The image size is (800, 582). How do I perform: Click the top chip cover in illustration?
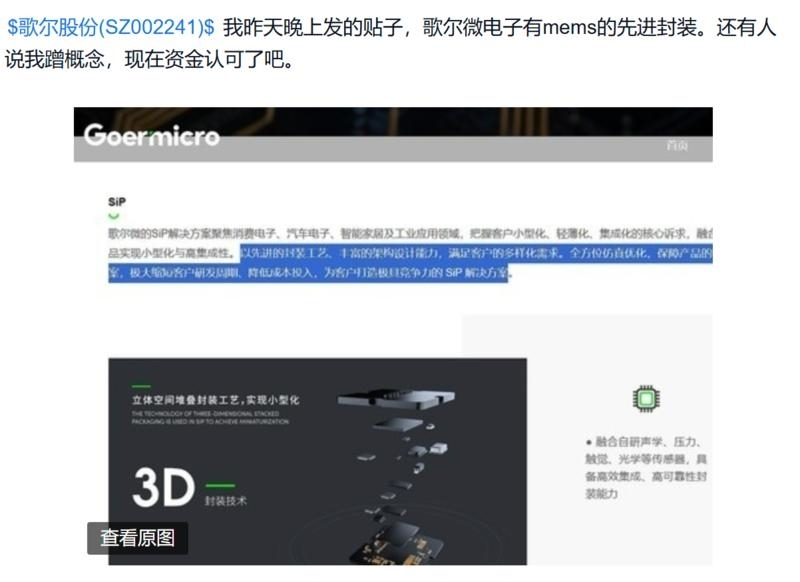tap(396, 399)
